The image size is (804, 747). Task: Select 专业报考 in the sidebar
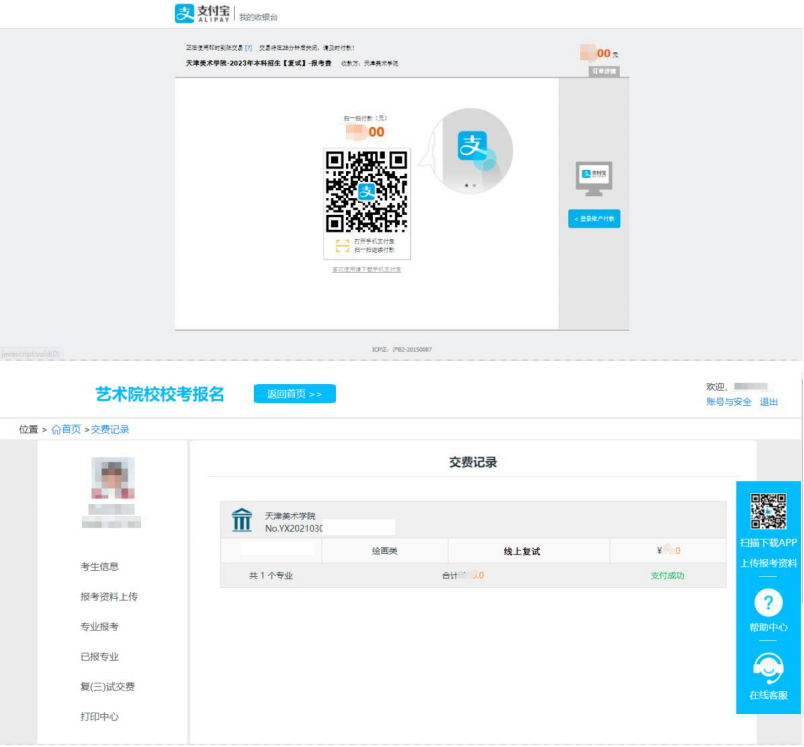coord(99,627)
